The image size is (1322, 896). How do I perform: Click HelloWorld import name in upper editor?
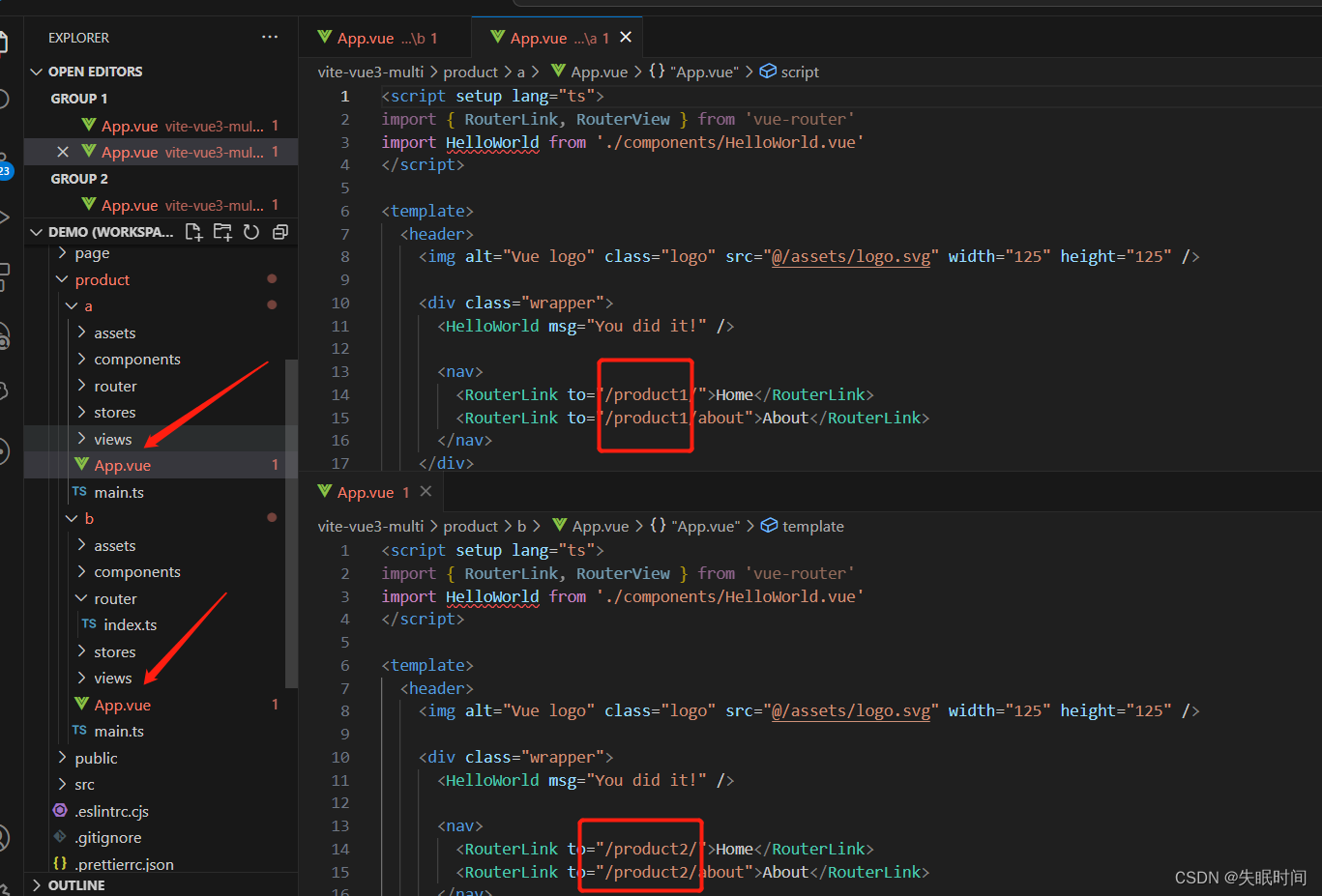point(492,142)
